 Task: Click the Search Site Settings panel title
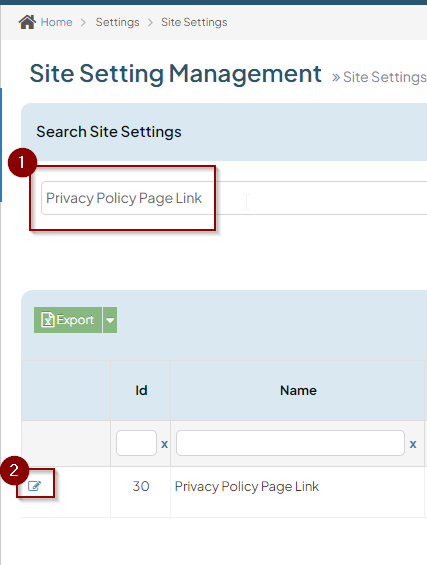point(109,132)
